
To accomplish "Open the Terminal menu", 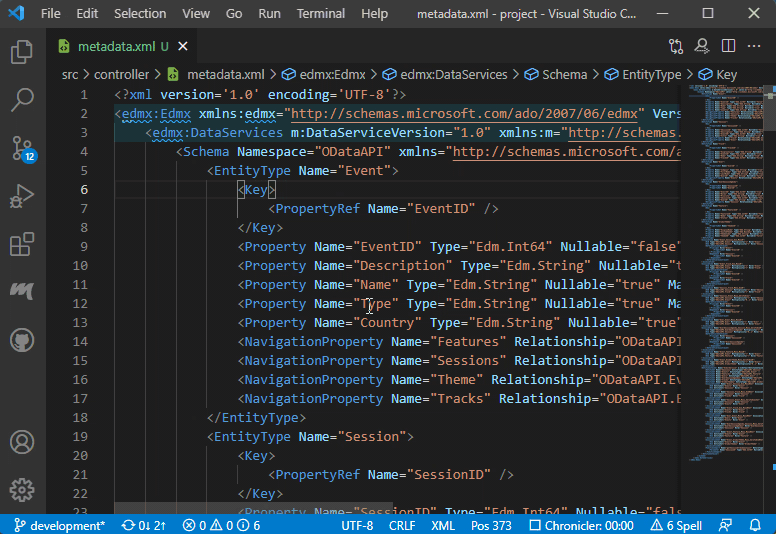I will click(x=321, y=13).
